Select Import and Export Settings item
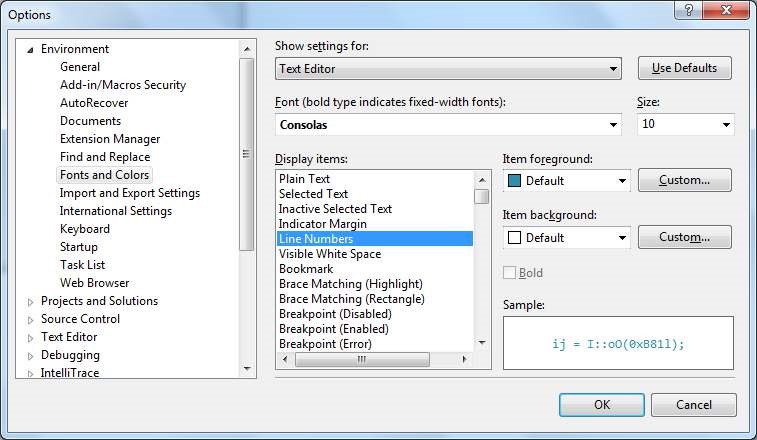757x440 pixels. click(x=130, y=193)
